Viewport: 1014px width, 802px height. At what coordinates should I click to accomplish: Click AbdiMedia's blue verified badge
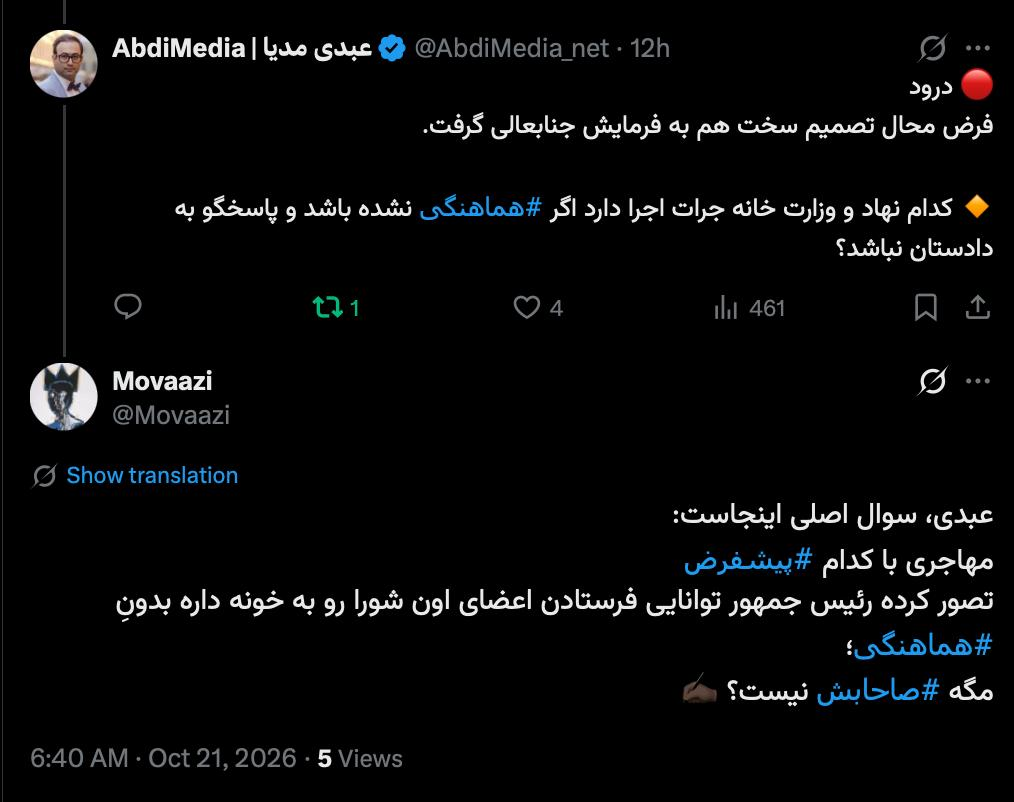coord(392,49)
